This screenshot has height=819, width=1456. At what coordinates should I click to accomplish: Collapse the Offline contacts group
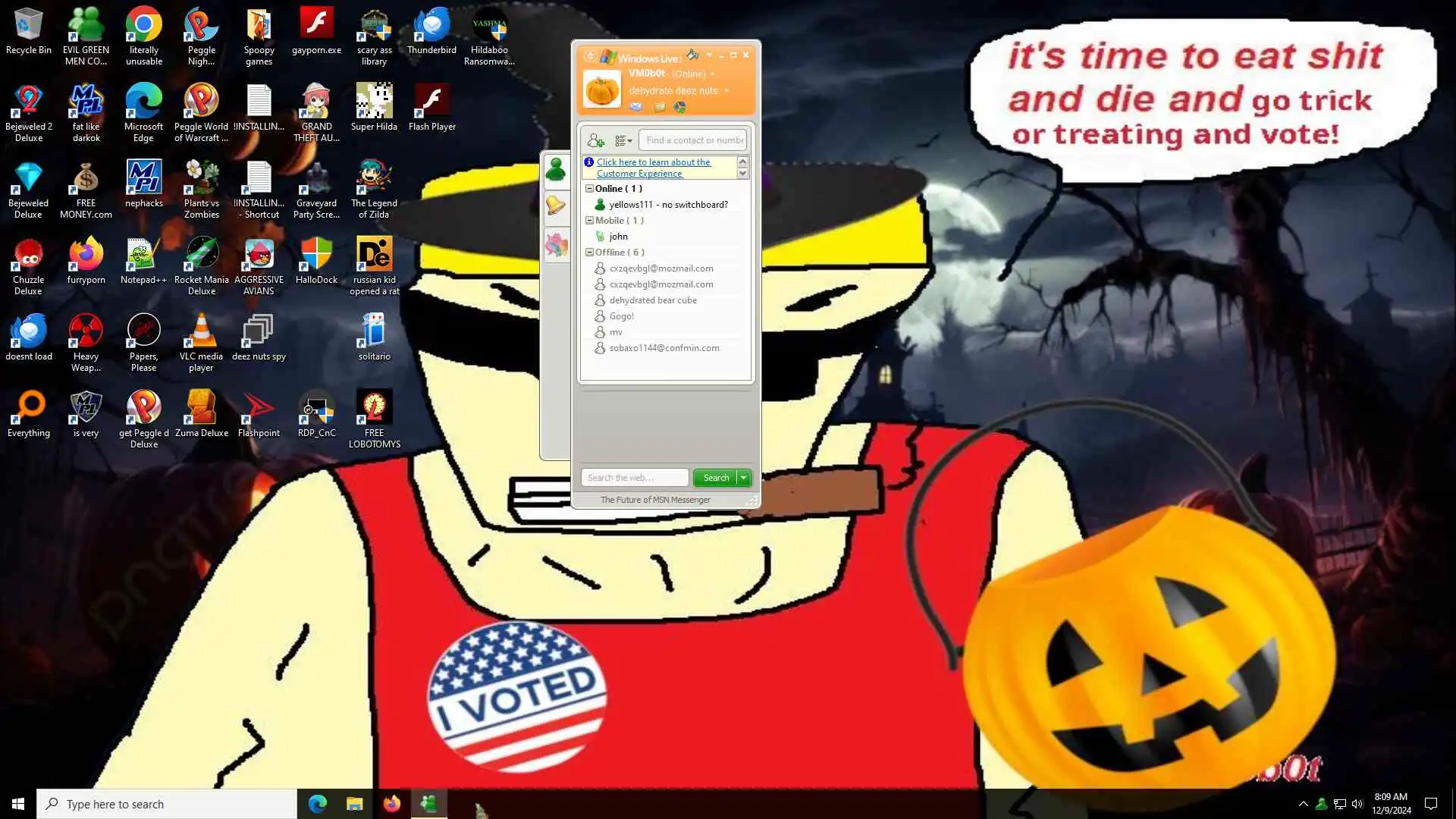(589, 252)
